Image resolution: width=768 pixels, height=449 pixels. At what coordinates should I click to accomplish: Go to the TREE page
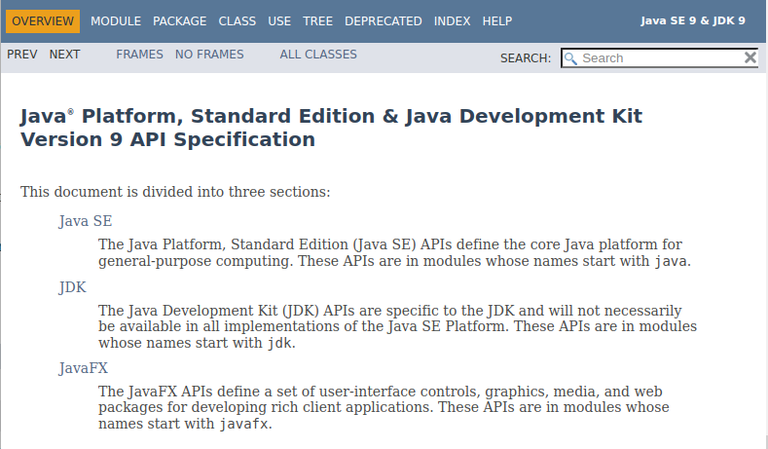point(317,22)
